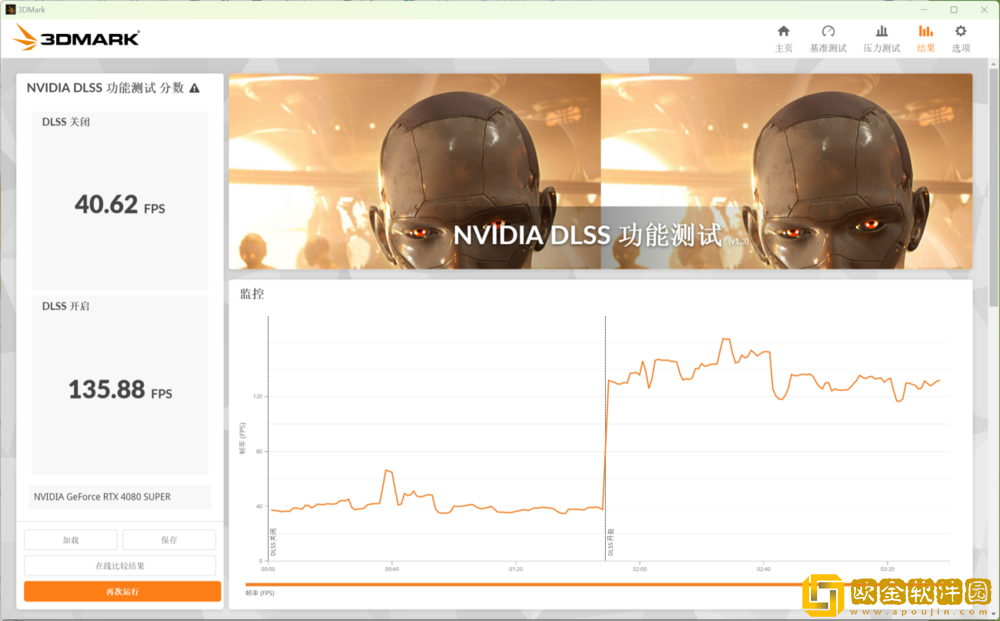Click the orange range bar below the chart
The width and height of the screenshot is (1000, 621).
point(520,585)
